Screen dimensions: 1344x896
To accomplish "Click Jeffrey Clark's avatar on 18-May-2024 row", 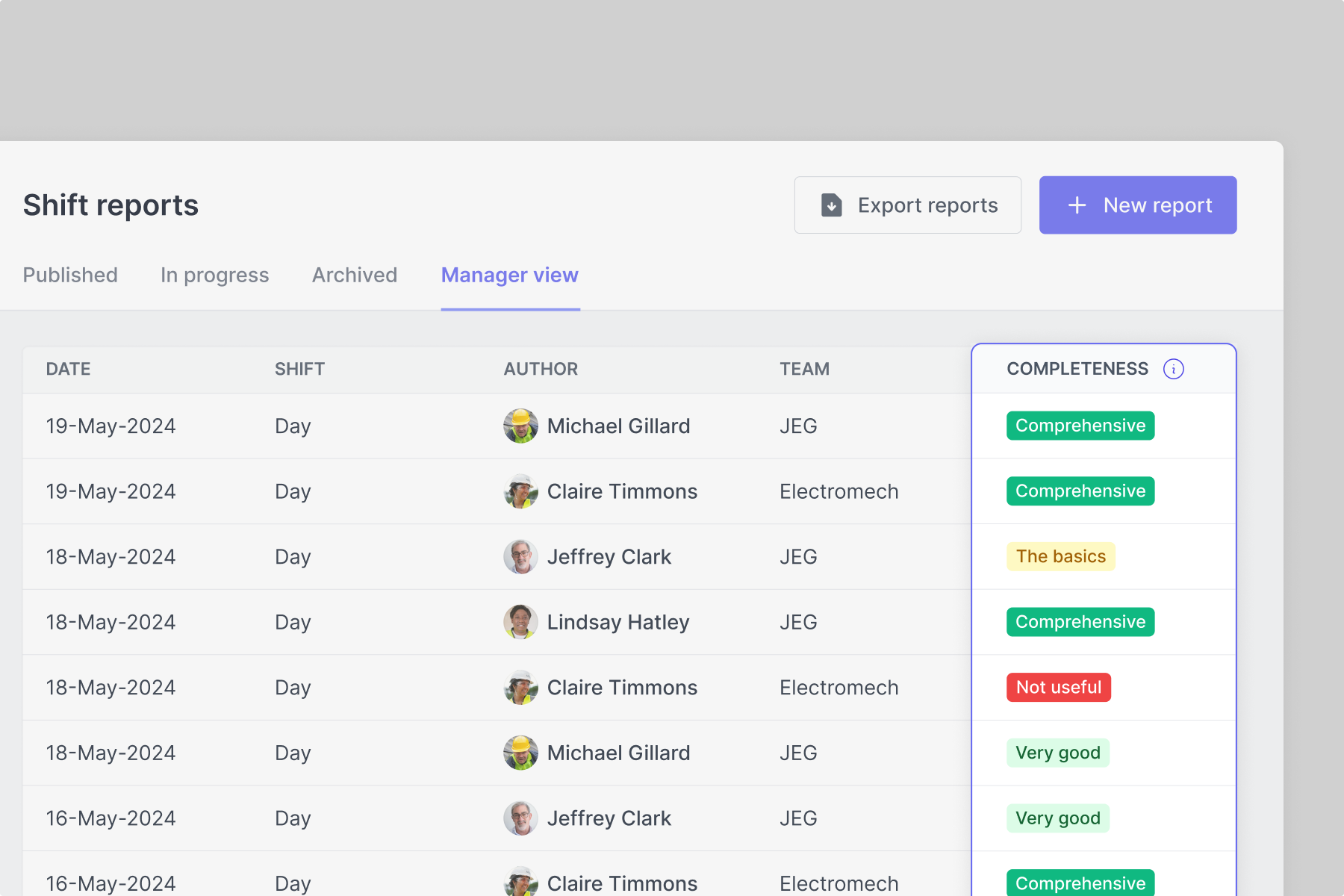I will (520, 557).
